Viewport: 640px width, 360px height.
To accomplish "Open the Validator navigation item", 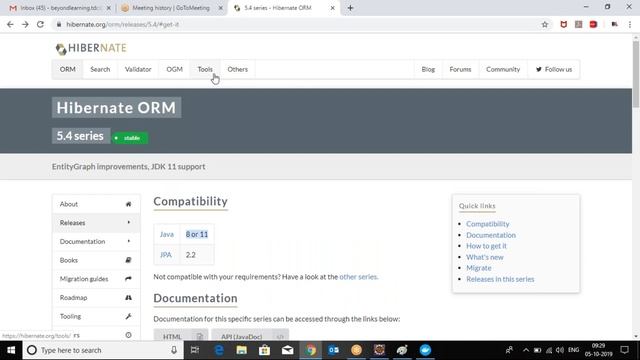I will (x=138, y=69).
